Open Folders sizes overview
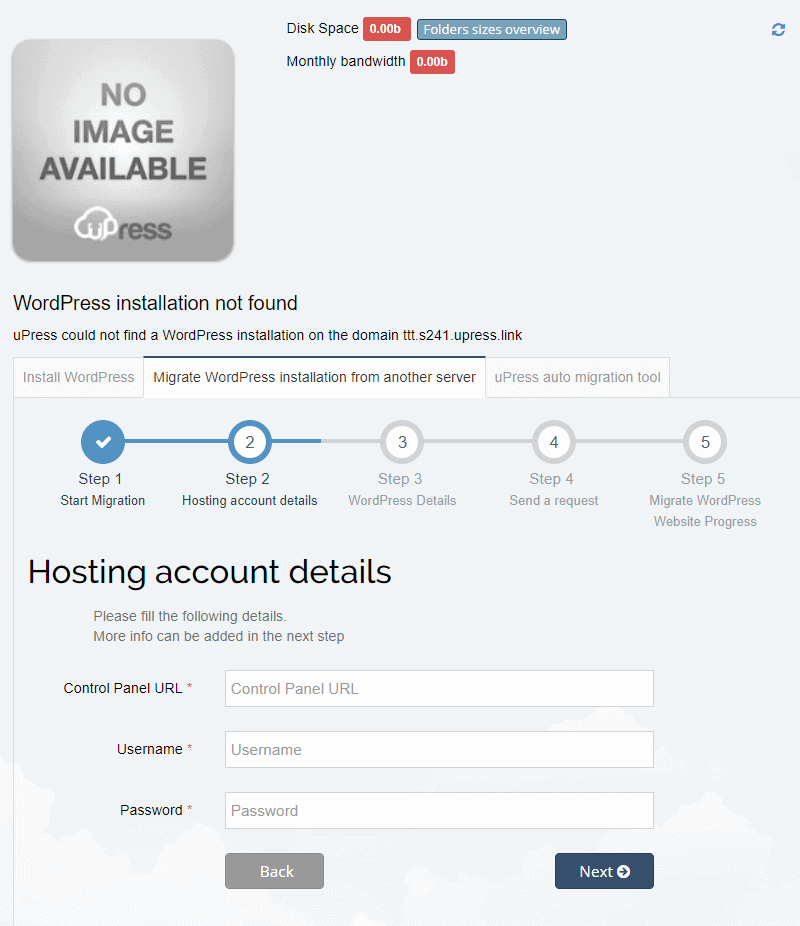Screen dimensions: 800x926 coord(492,30)
